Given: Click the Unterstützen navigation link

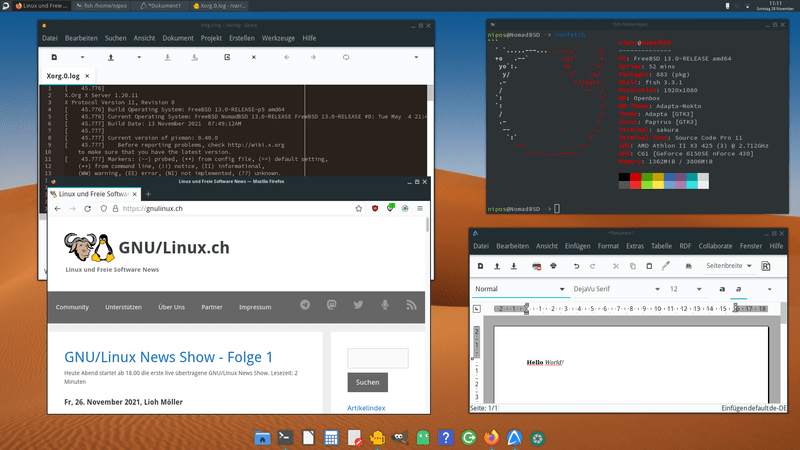Looking at the screenshot, I should click(x=123, y=307).
